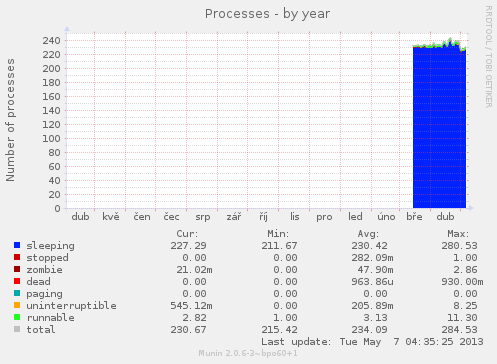497x364 pixels.
Task: Click the blue sleeping legend swatch
Action: point(17,245)
